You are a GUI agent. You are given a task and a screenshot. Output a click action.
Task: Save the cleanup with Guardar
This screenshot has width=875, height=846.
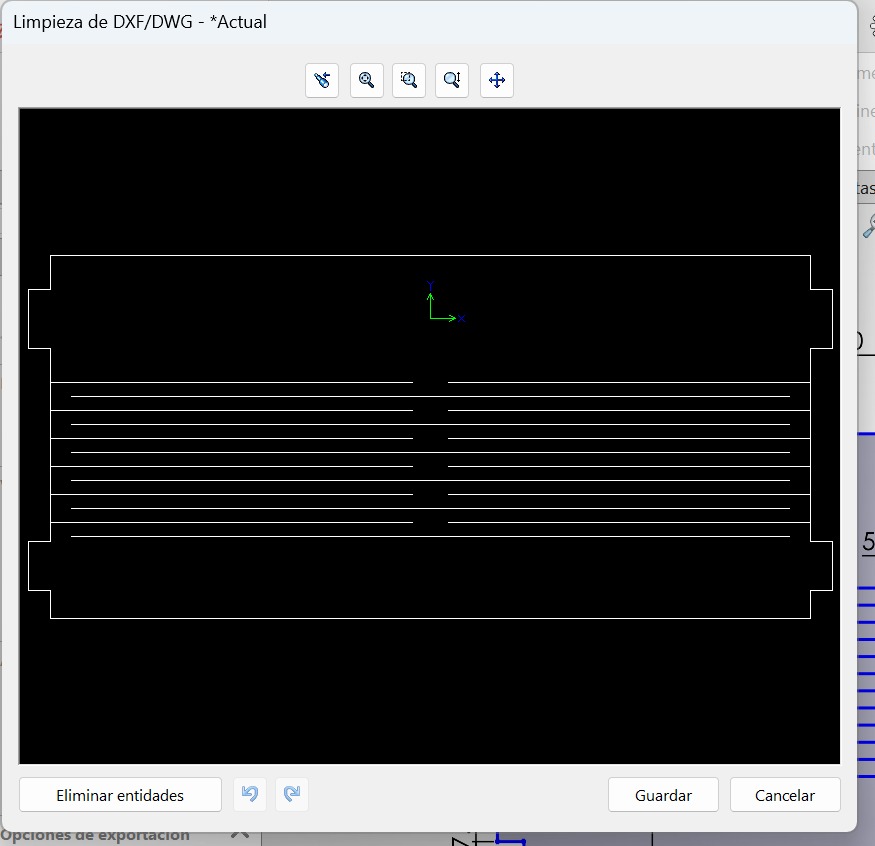pos(663,794)
